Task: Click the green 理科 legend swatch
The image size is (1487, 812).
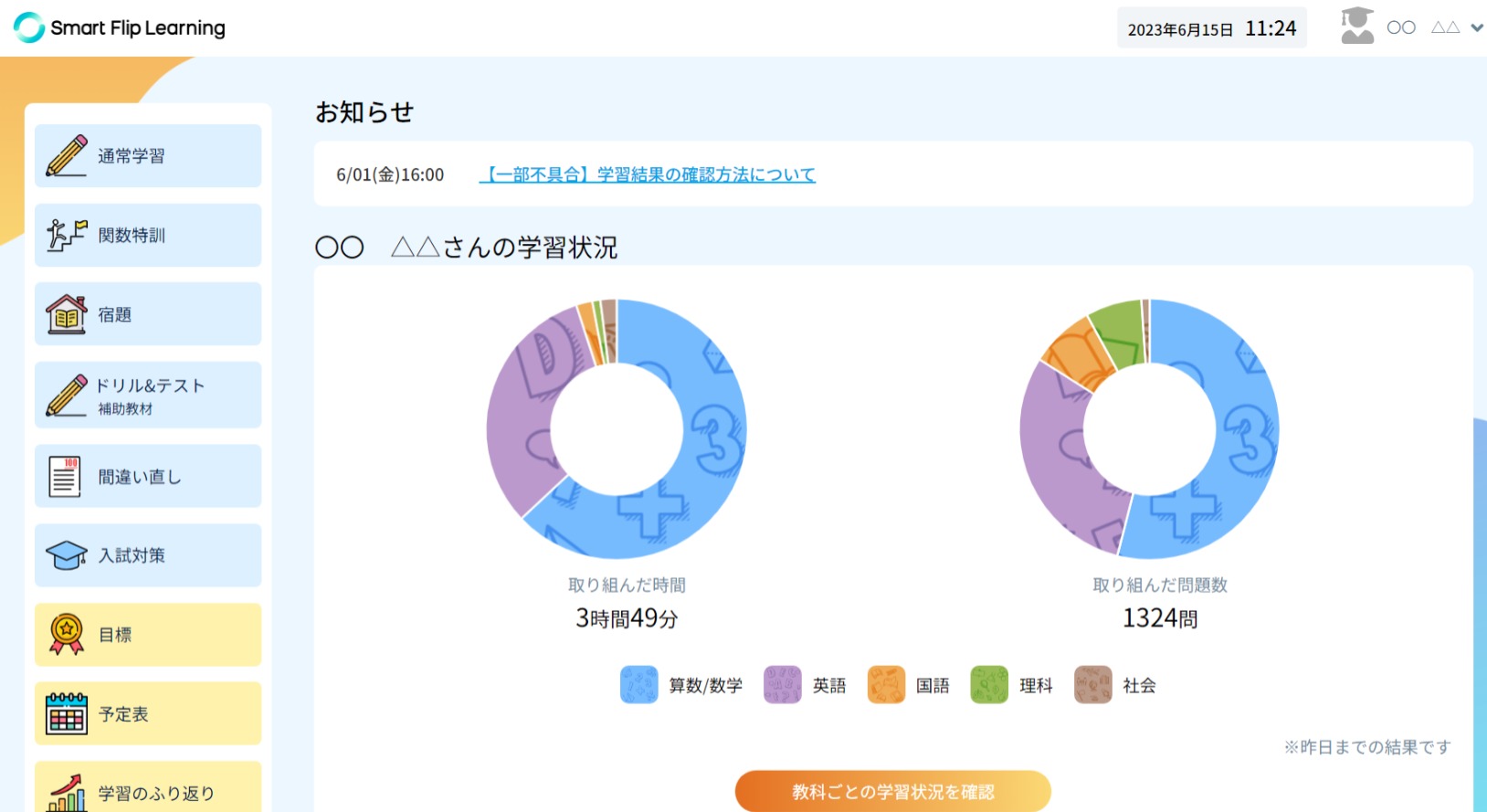Action: (988, 685)
